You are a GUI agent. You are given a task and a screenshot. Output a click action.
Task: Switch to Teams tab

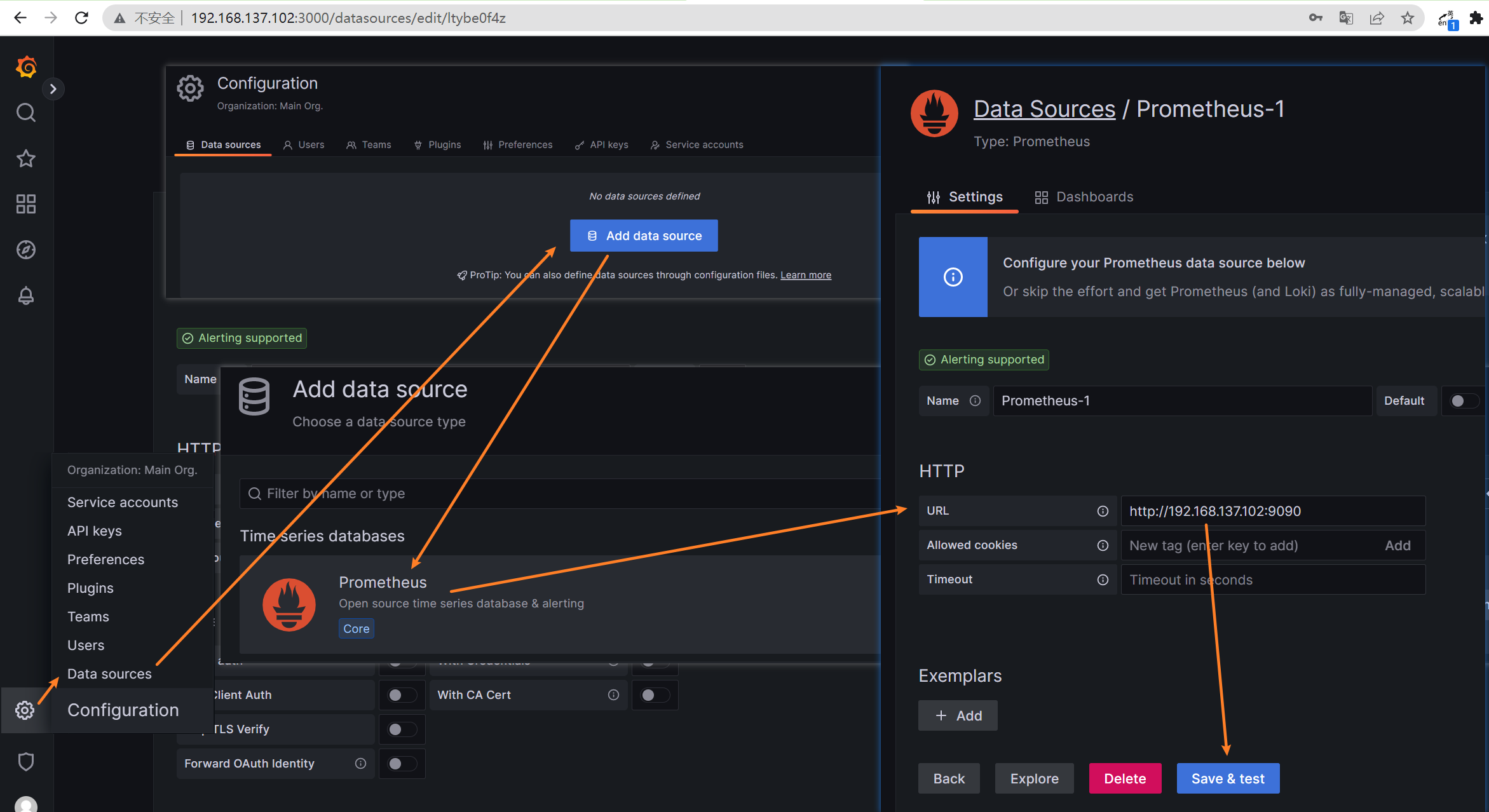tap(369, 145)
